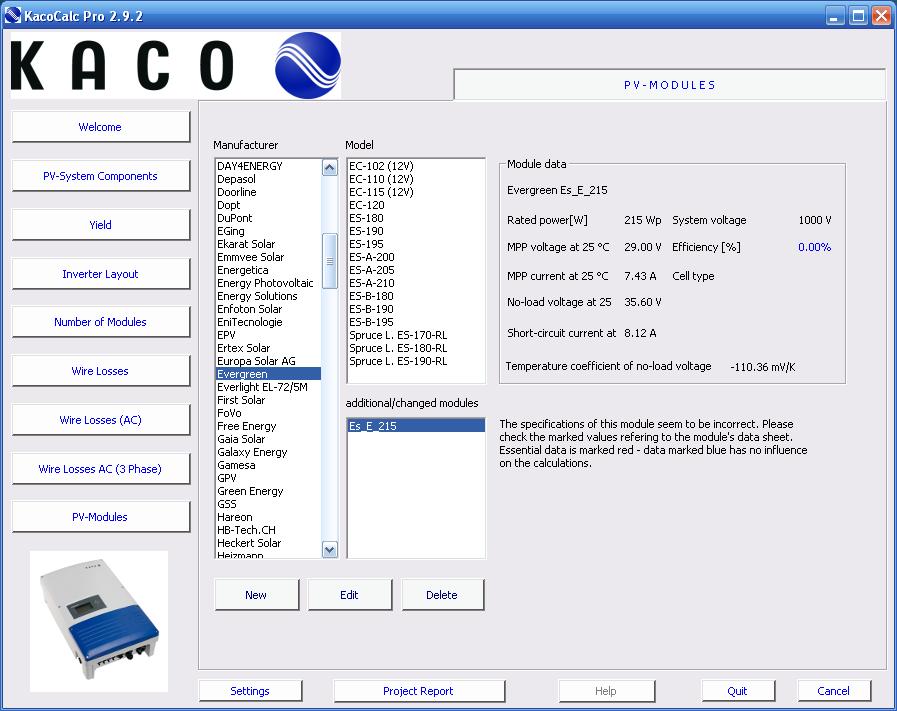Click the New module button
The height and width of the screenshot is (711, 897).
[256, 595]
